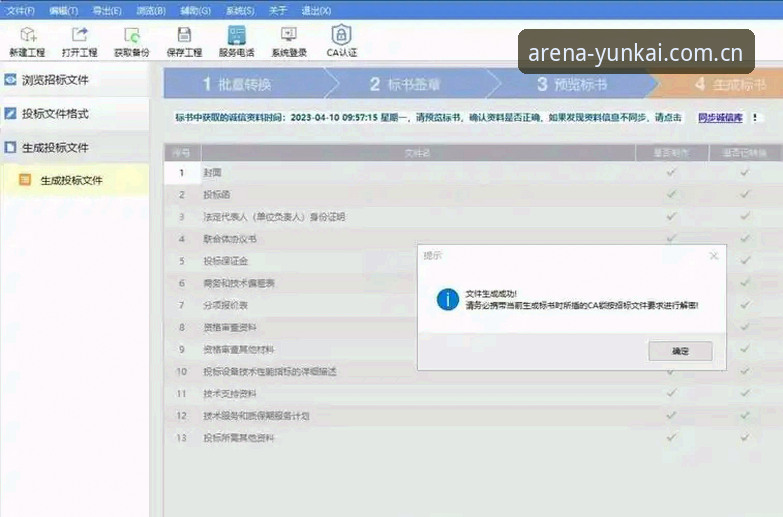Select the 投标函 row
783x517 pixels.
(472, 194)
